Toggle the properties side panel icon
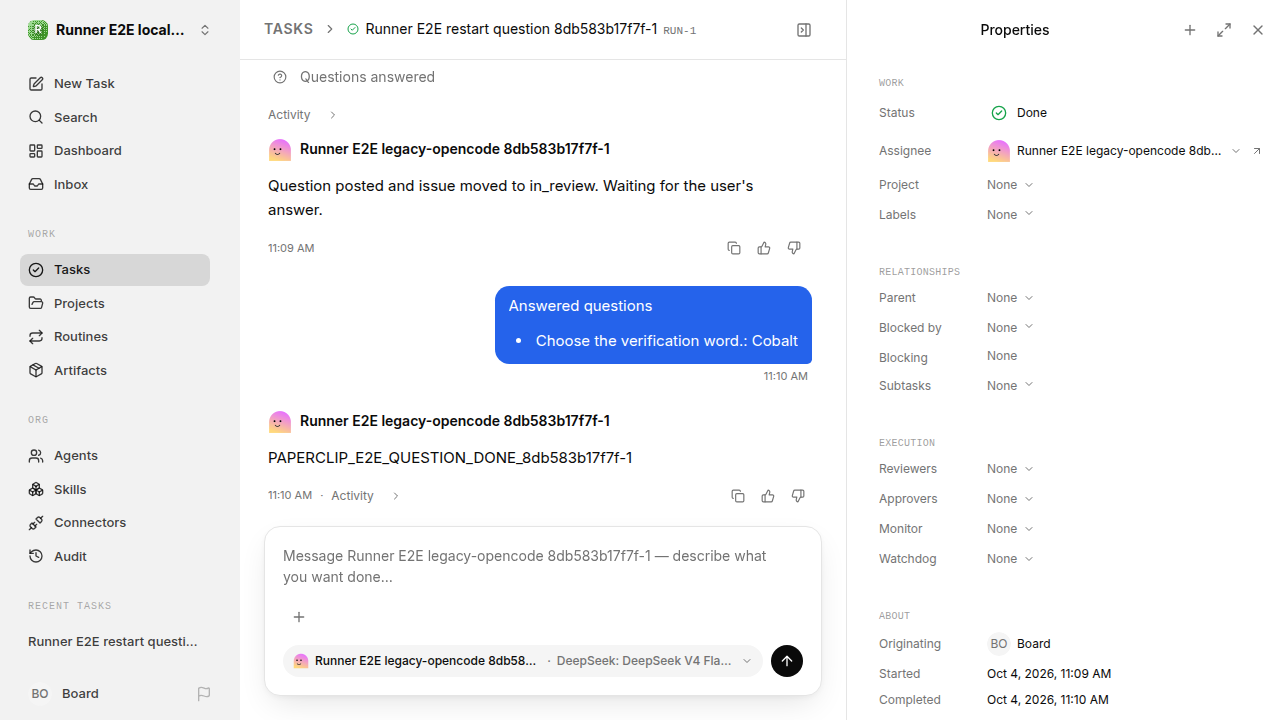Viewport: 1280px width, 720px height. [804, 30]
